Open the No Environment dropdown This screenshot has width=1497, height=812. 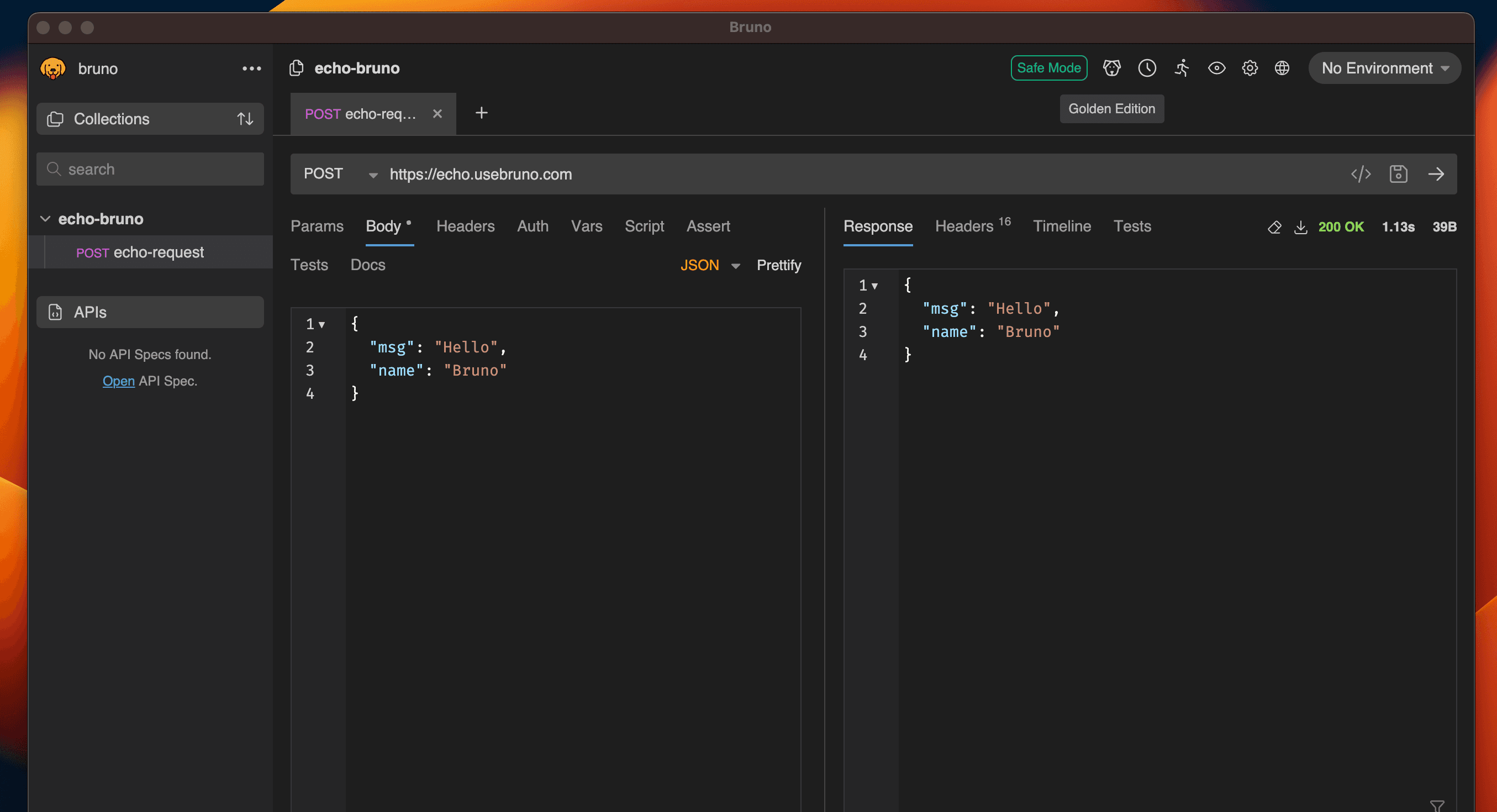1384,68
